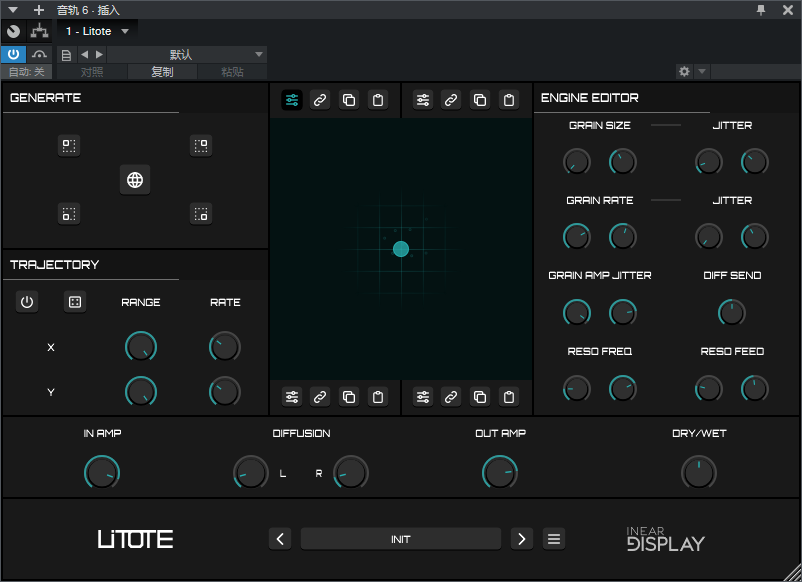The width and height of the screenshot is (802, 582).
Task: Toggle the Trajectory power button
Action: pos(27,302)
